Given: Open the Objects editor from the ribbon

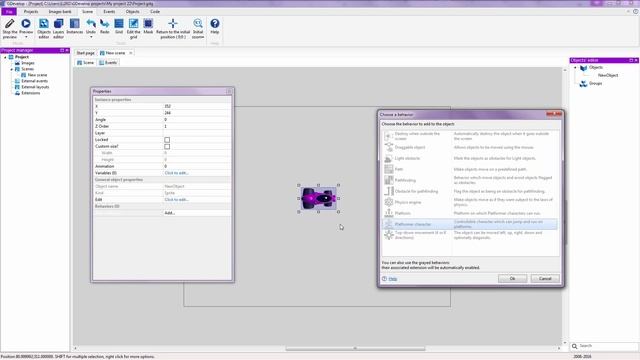Looking at the screenshot, I should coord(44,24).
